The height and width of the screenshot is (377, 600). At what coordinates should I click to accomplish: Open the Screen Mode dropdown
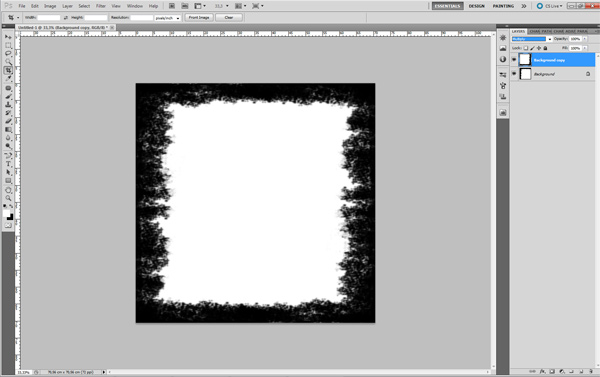[258, 6]
